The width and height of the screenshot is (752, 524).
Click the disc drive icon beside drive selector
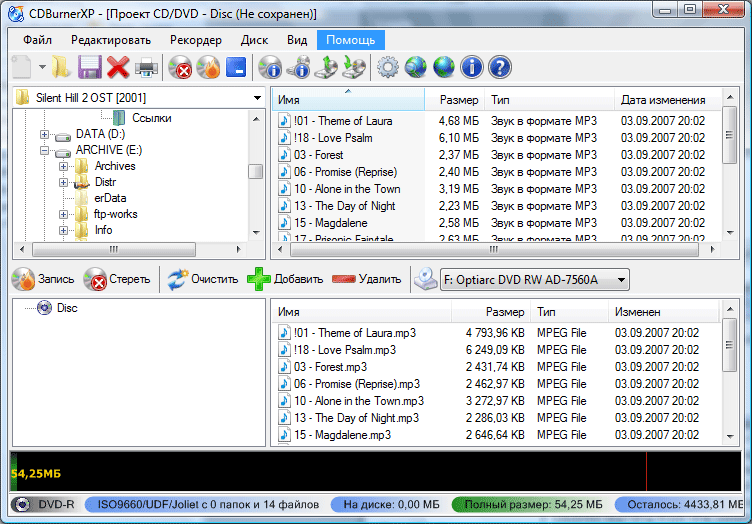[x=425, y=279]
